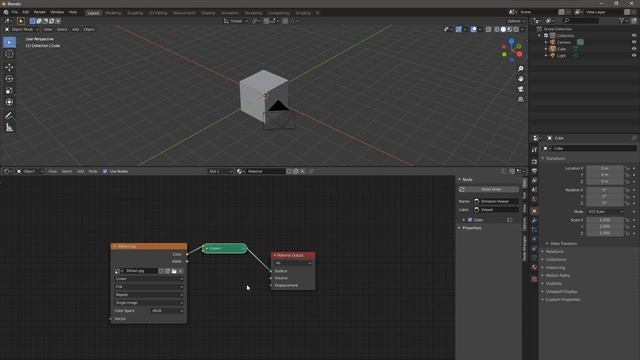640x360 pixels.
Task: Select the Scale tool
Action: pos(9,91)
